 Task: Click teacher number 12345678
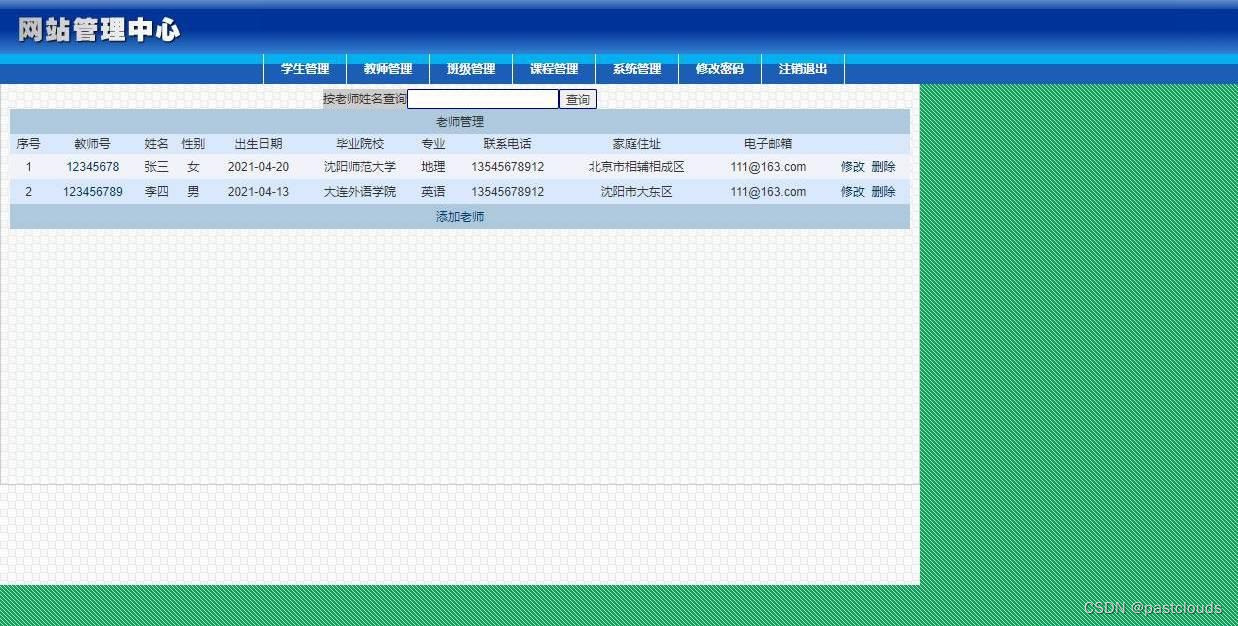[x=93, y=167]
